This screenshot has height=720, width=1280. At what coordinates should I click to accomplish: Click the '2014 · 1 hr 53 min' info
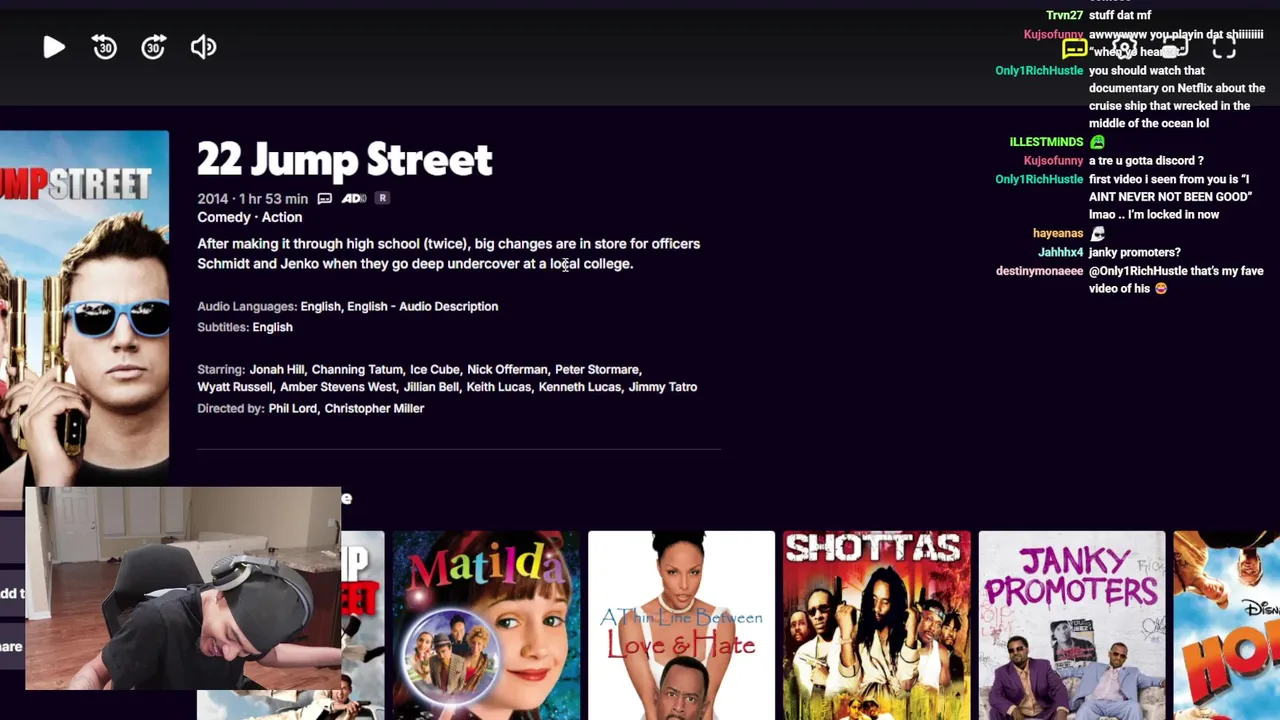(x=252, y=199)
